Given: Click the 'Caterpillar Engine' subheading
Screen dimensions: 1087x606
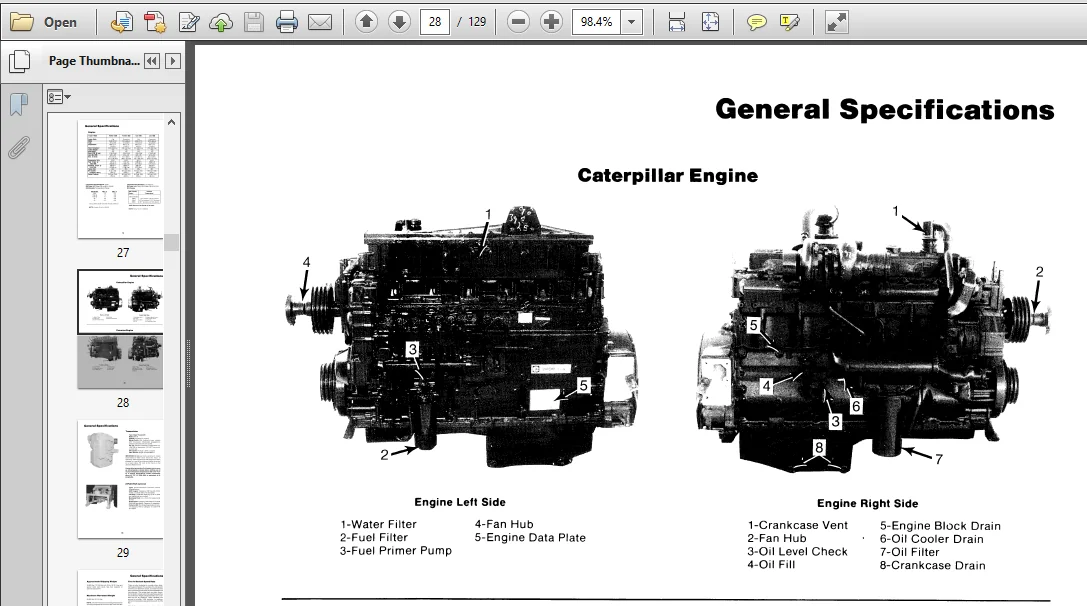Looking at the screenshot, I should 668,175.
